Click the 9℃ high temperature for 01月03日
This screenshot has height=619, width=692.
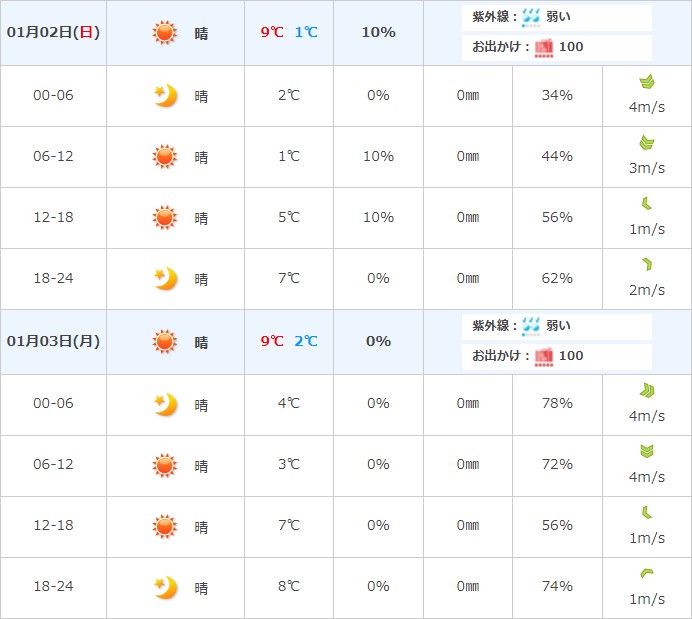click(272, 341)
